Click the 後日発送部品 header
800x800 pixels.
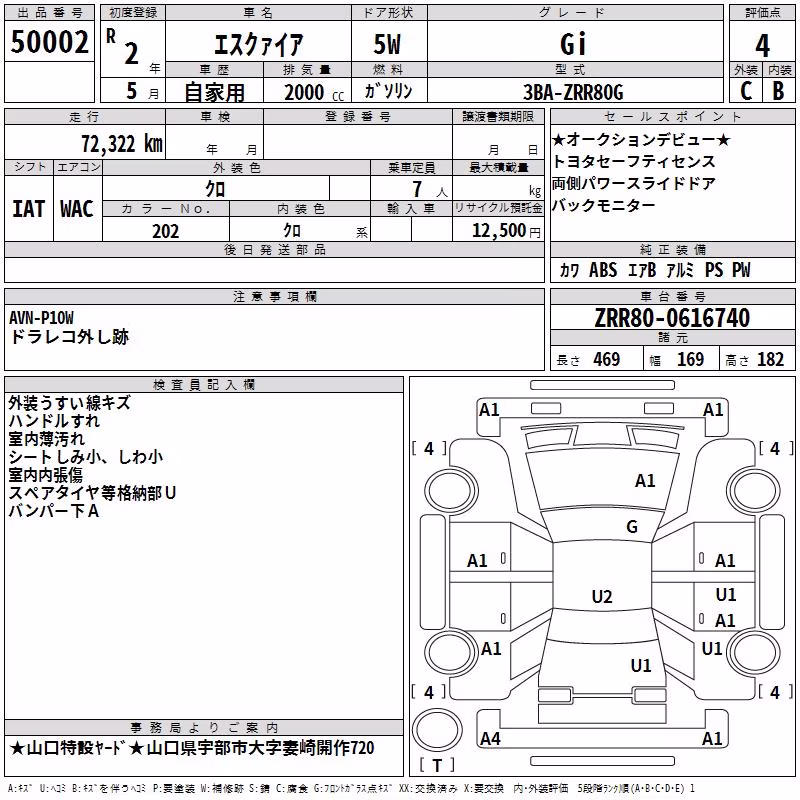[x=274, y=249]
